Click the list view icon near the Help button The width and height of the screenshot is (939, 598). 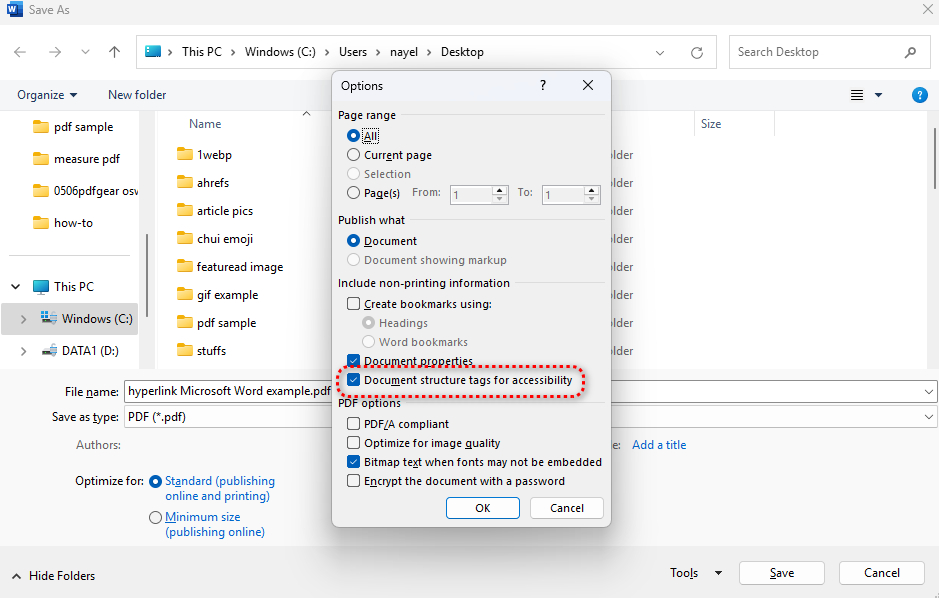click(x=856, y=94)
